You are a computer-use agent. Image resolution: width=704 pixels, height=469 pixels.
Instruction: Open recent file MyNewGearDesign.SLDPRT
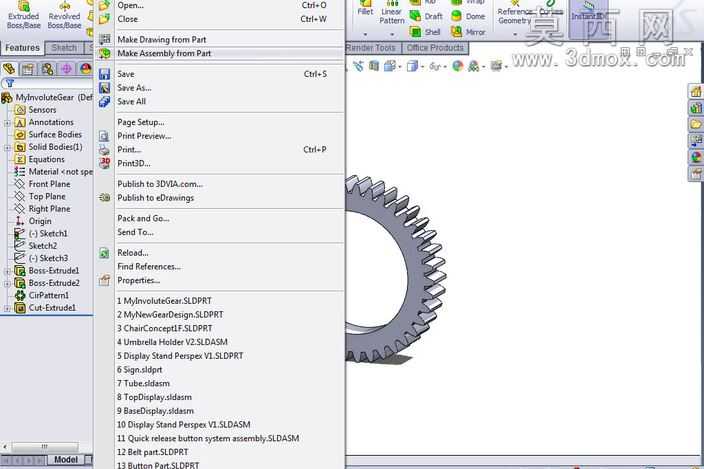(x=221, y=315)
